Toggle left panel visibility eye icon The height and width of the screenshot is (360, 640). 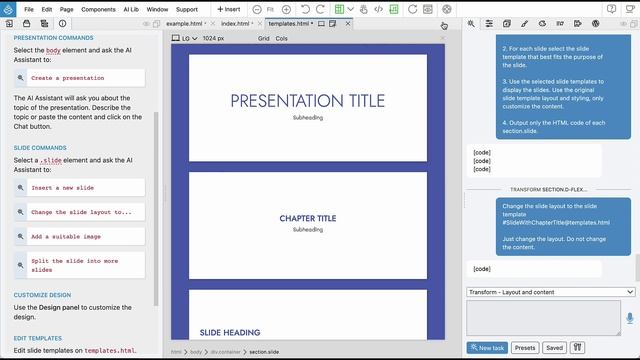tap(146, 24)
